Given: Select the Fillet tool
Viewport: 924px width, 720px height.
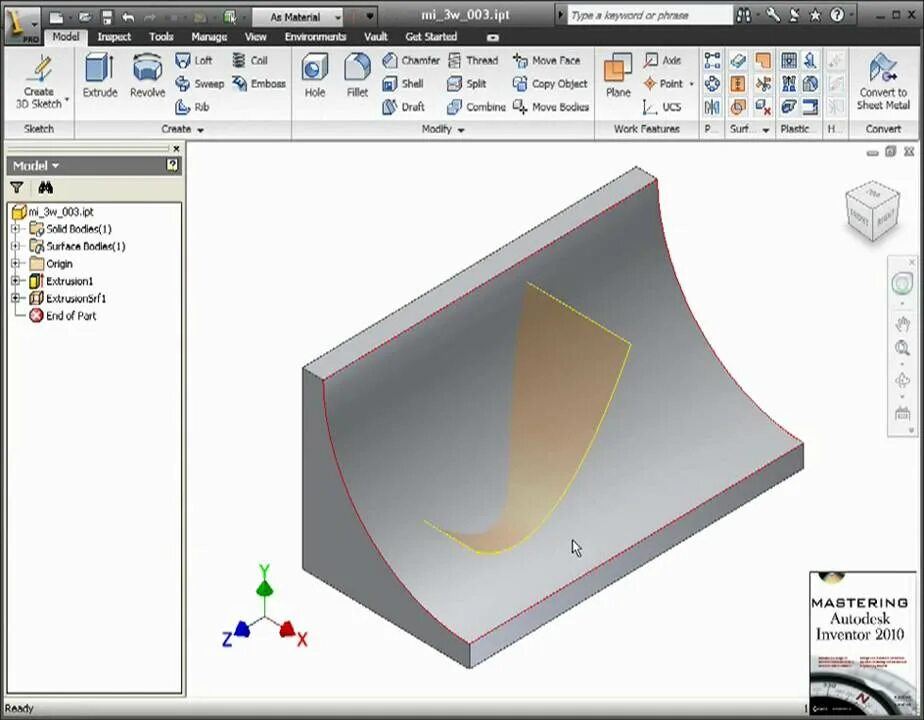Looking at the screenshot, I should [x=357, y=80].
